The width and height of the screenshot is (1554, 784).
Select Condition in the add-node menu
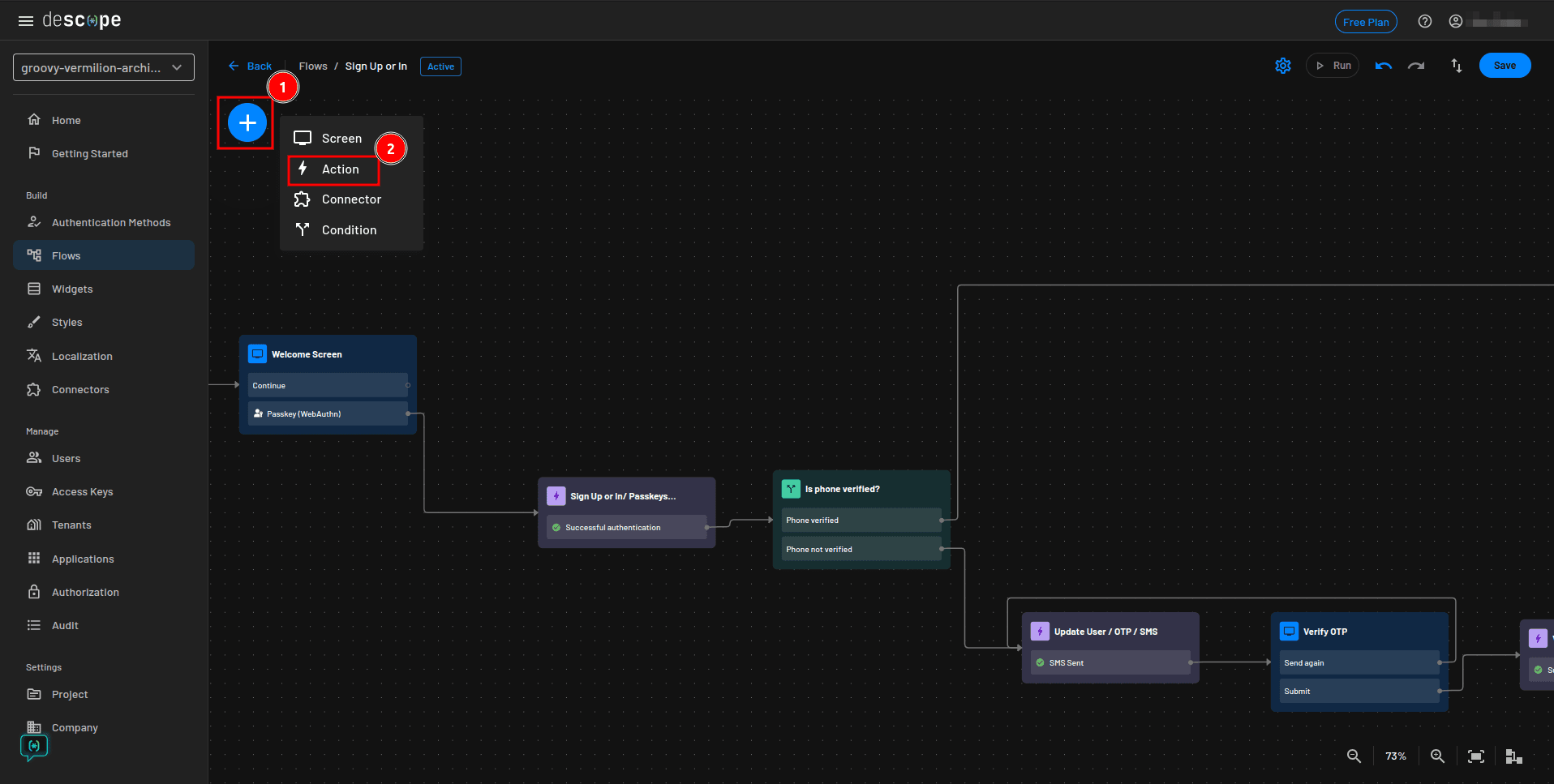point(348,229)
